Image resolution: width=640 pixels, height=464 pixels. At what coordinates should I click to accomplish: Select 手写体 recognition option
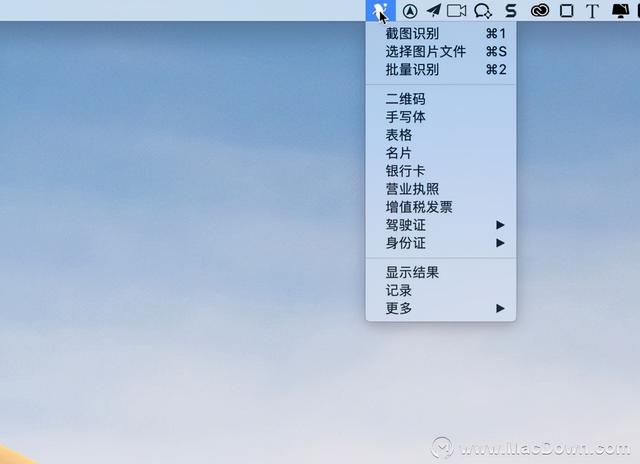pyautogui.click(x=441, y=117)
